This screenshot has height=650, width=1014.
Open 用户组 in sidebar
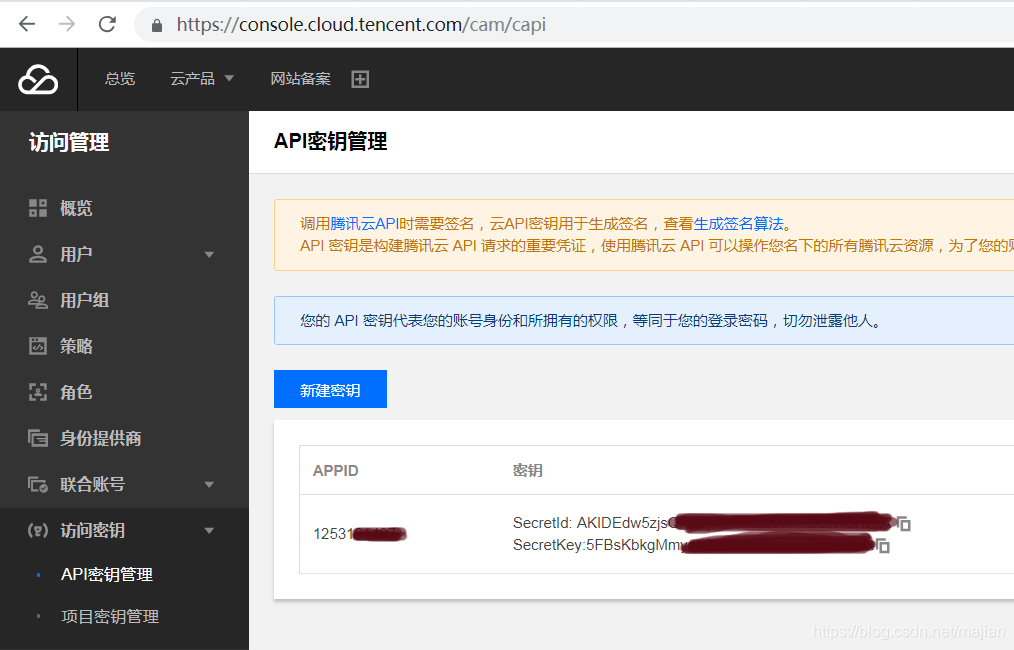(84, 300)
